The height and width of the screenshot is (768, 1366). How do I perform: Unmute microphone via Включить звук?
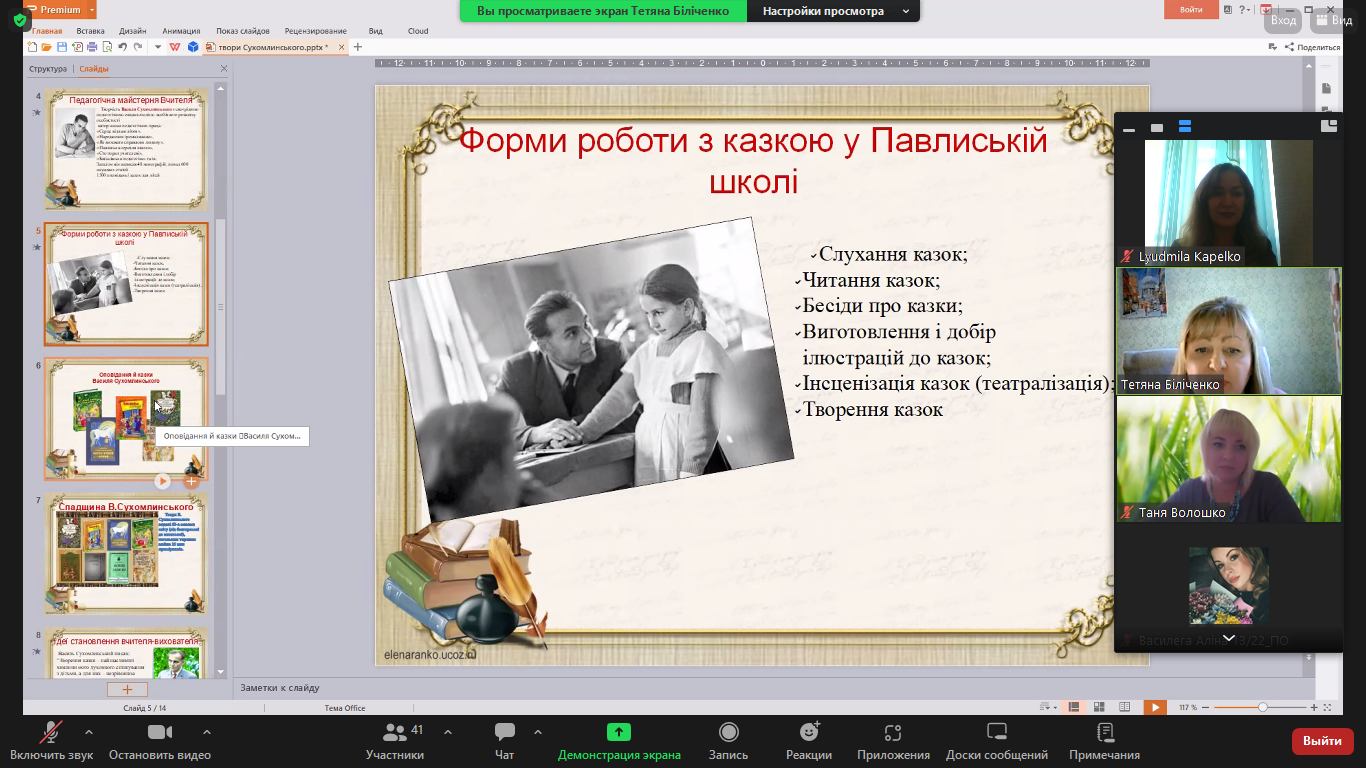click(49, 733)
